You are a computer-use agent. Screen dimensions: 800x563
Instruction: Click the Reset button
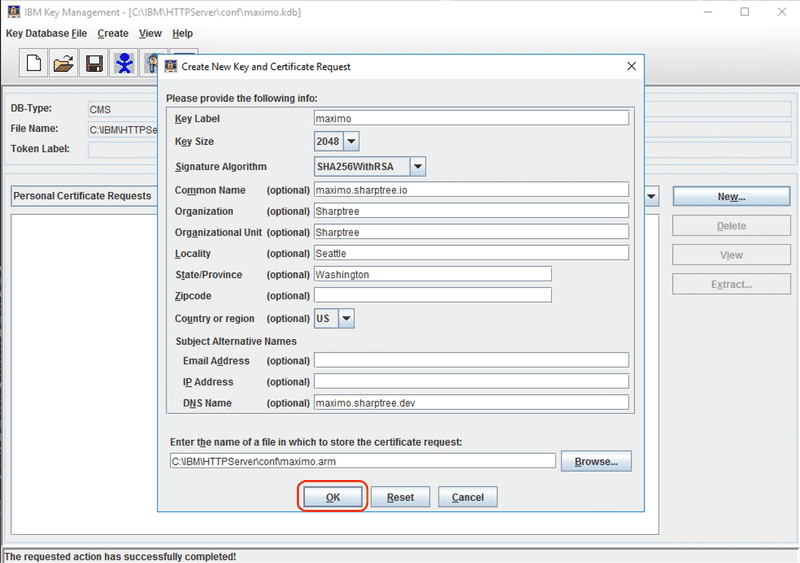point(400,497)
